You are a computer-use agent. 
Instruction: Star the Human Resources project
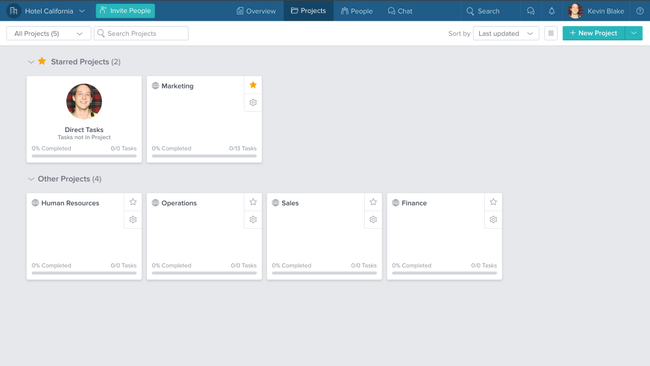coord(133,202)
